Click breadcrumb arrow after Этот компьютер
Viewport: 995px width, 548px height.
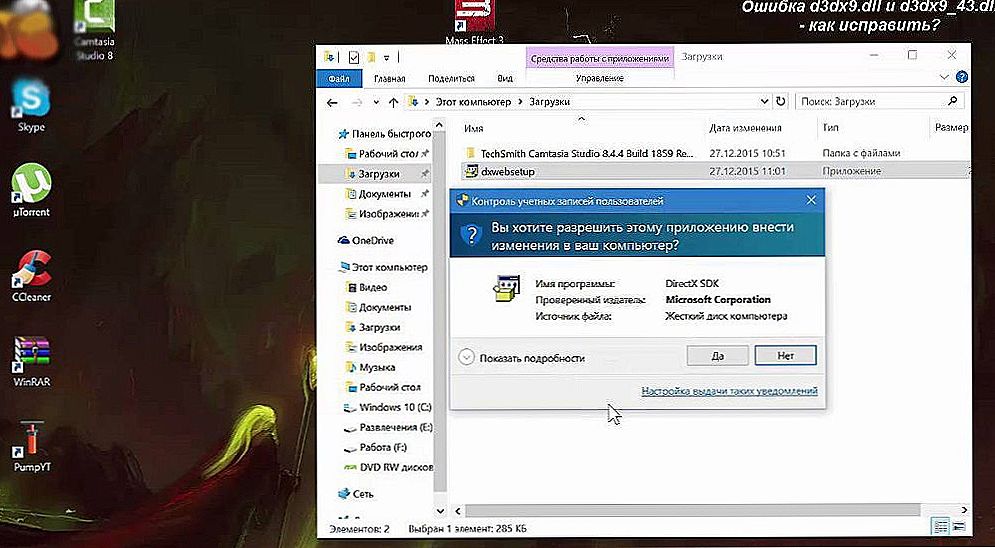click(520, 102)
